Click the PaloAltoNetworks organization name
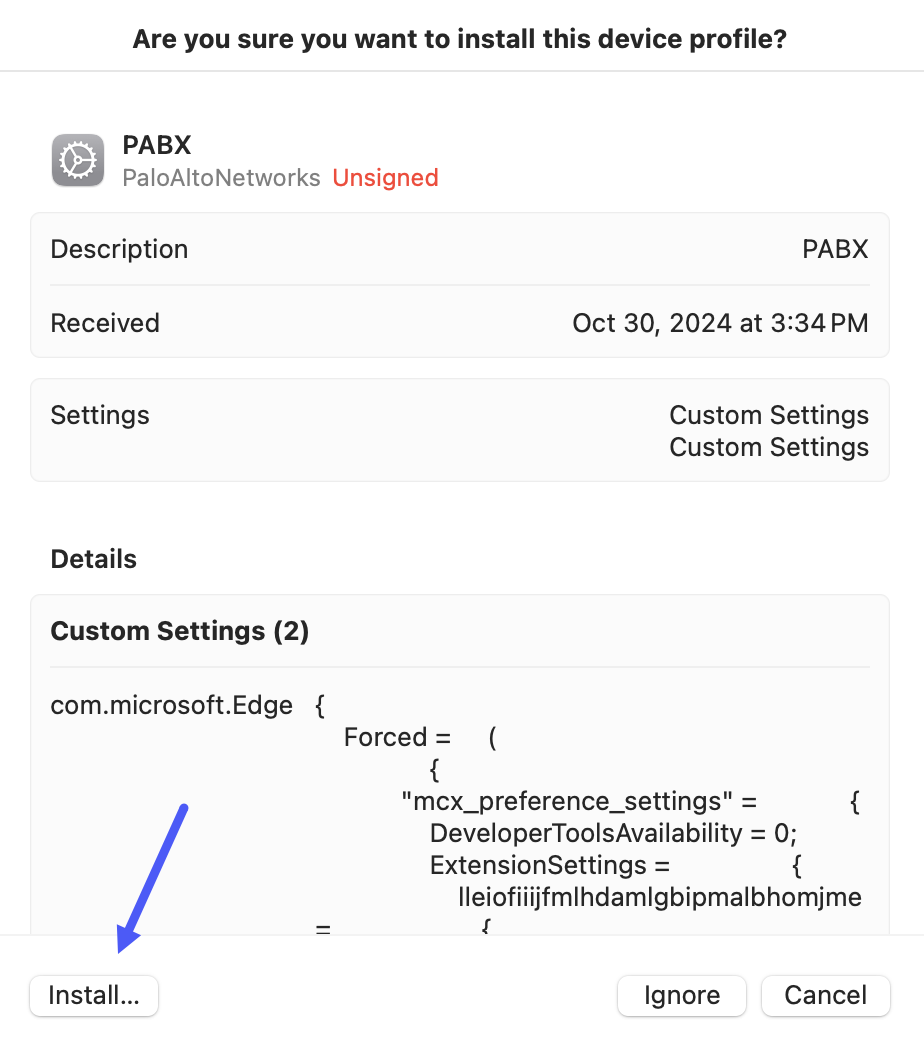Viewport: 924px width, 1048px height. pyautogui.click(x=221, y=178)
